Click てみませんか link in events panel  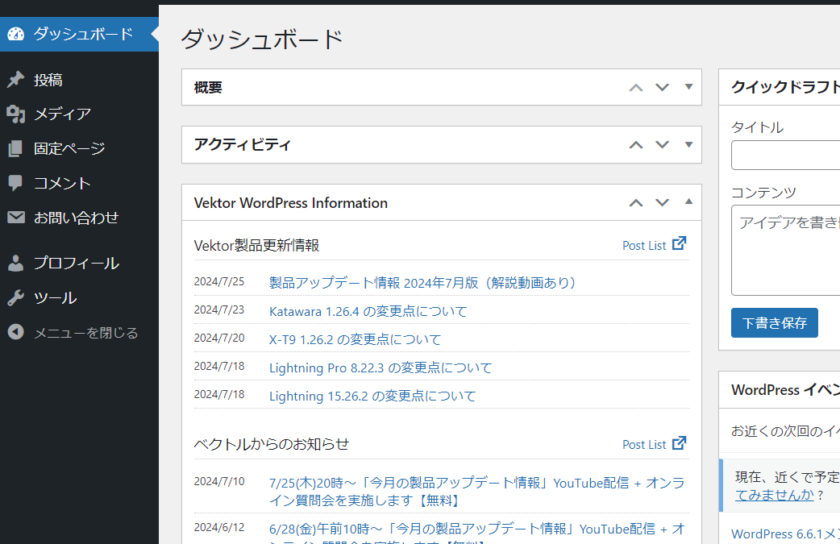point(774,495)
